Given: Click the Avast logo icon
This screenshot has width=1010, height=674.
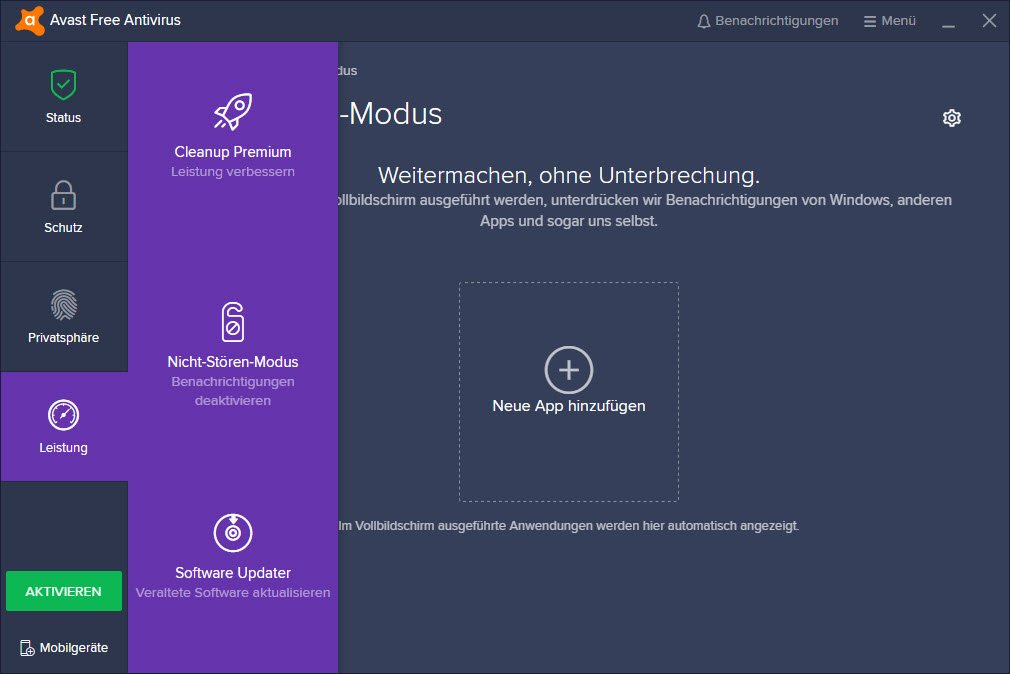Looking at the screenshot, I should 30,21.
